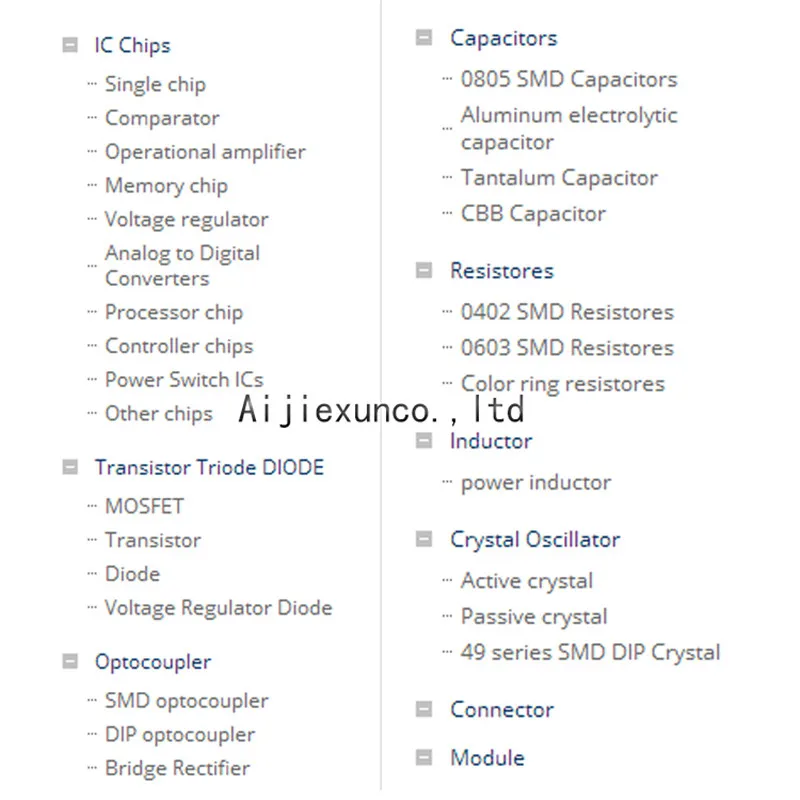
Task: Select the Tantalum Capacitor entry
Action: click(x=559, y=178)
